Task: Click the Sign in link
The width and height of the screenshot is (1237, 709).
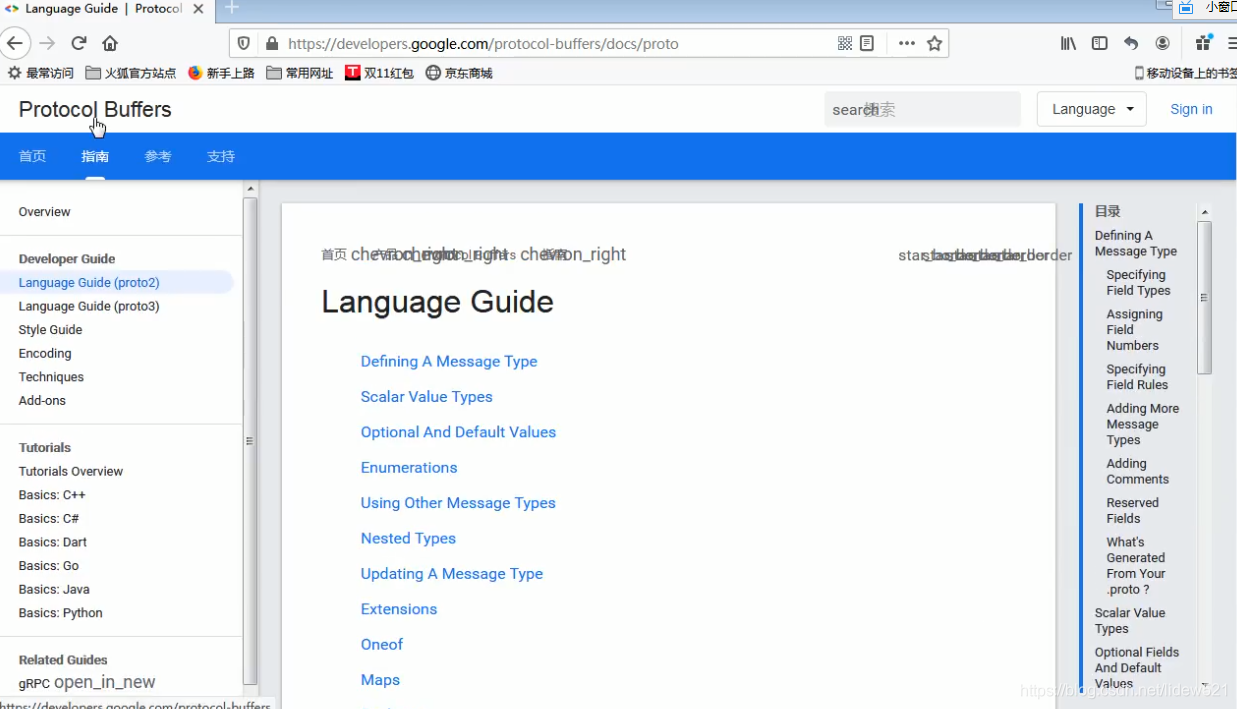Action: click(1191, 109)
